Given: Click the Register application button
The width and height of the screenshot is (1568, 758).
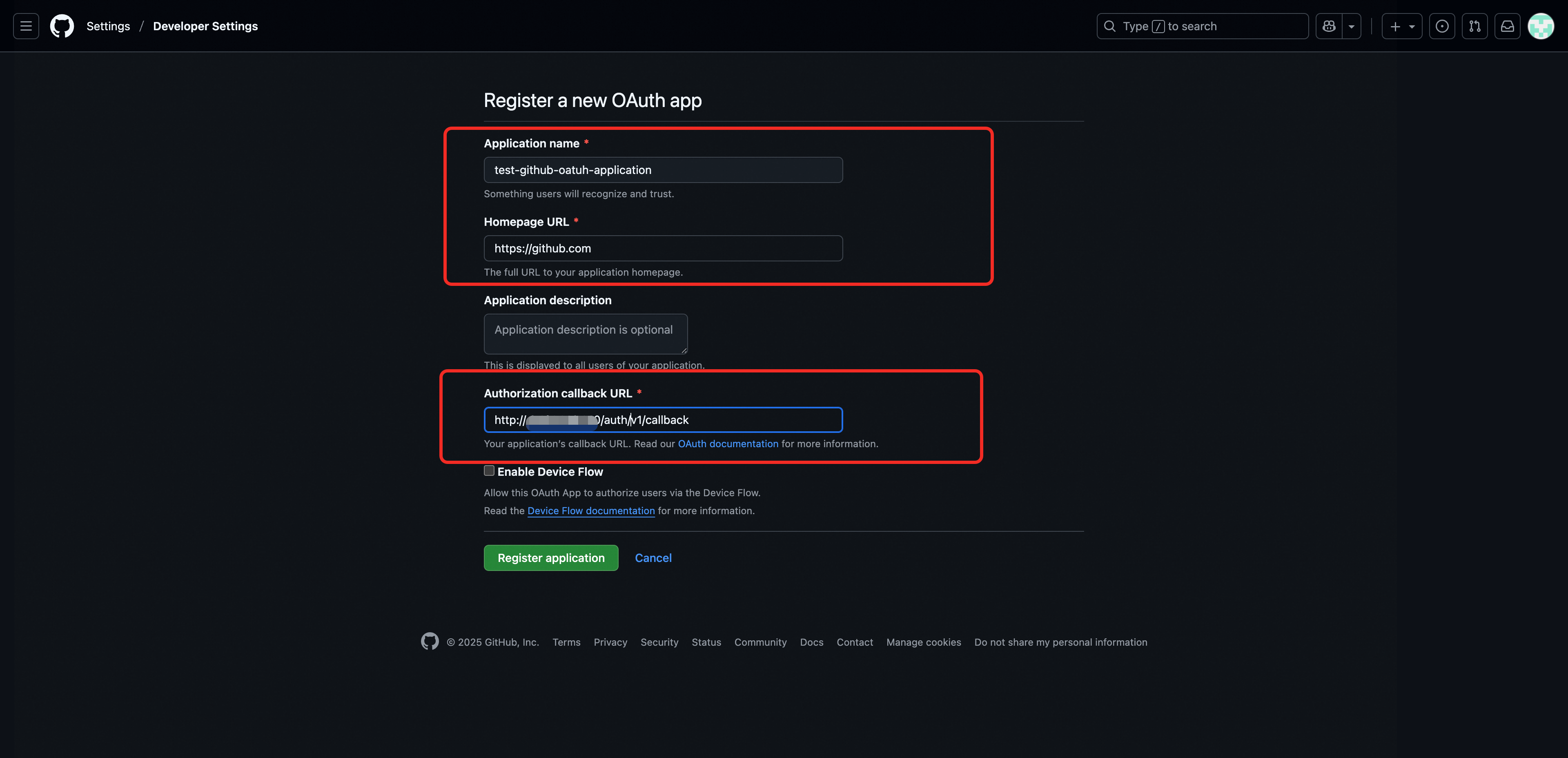Looking at the screenshot, I should click(x=551, y=558).
